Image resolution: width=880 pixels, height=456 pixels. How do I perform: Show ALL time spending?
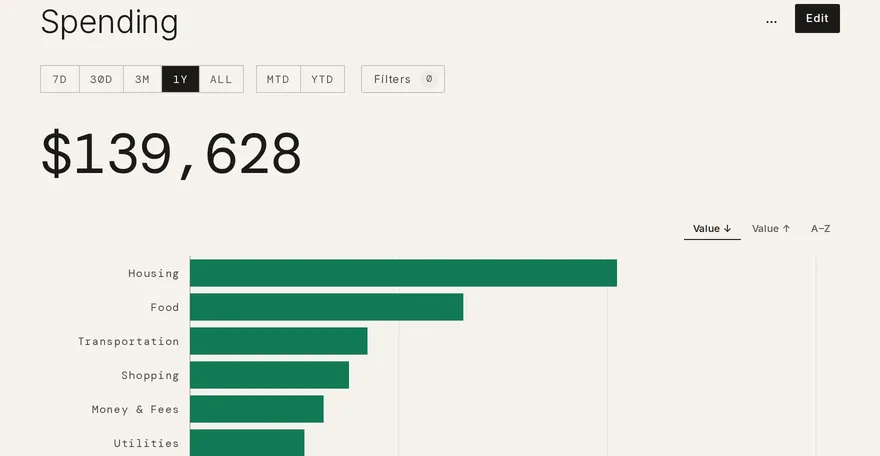coord(221,79)
